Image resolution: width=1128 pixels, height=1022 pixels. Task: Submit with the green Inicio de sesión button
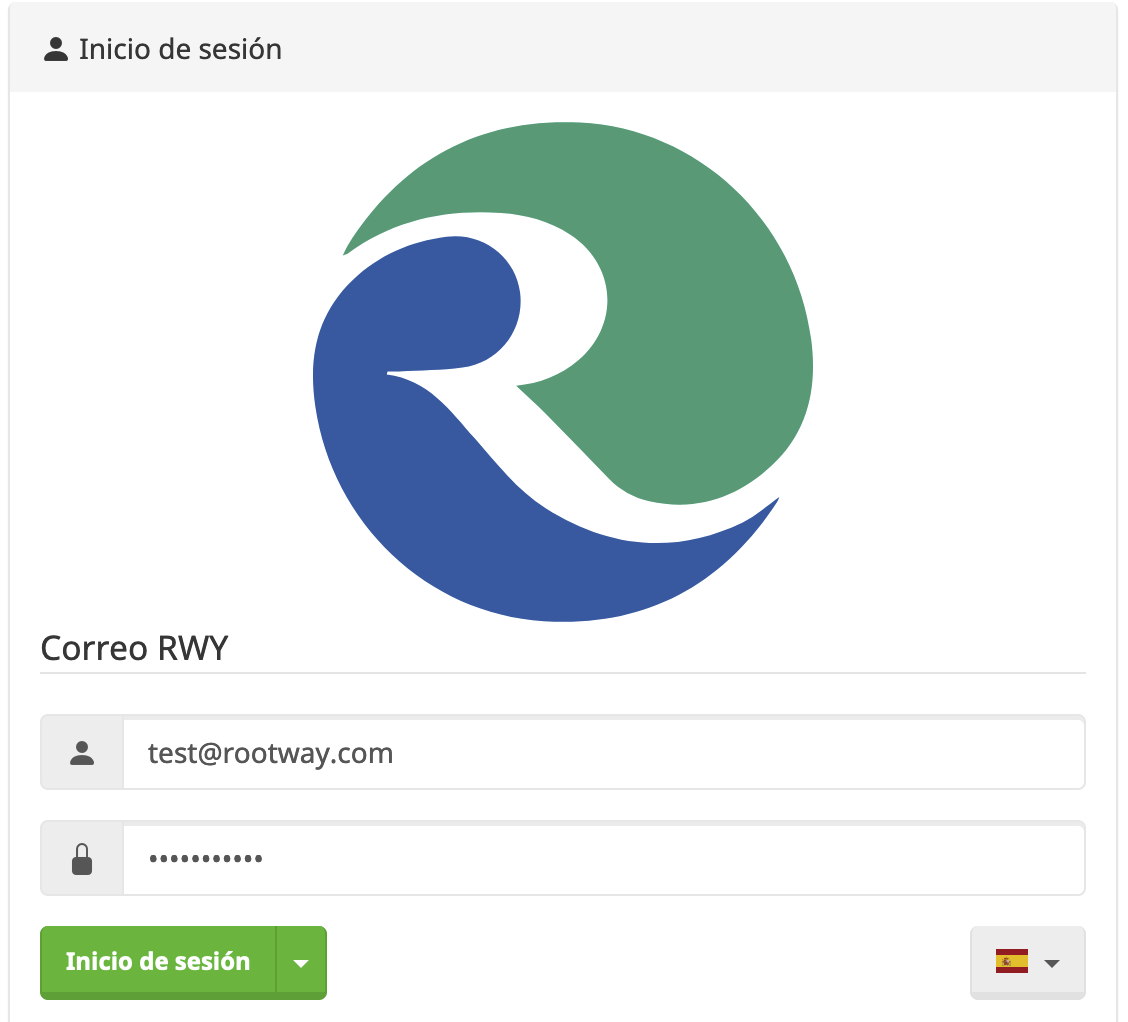click(158, 962)
